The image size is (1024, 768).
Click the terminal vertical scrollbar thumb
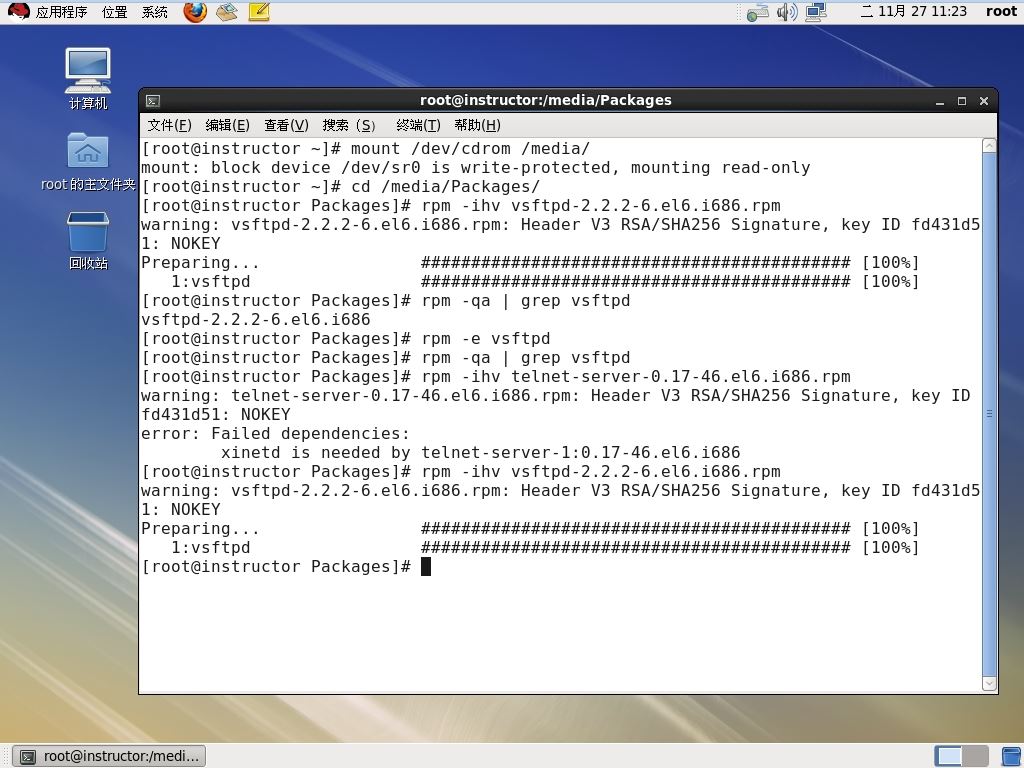989,415
